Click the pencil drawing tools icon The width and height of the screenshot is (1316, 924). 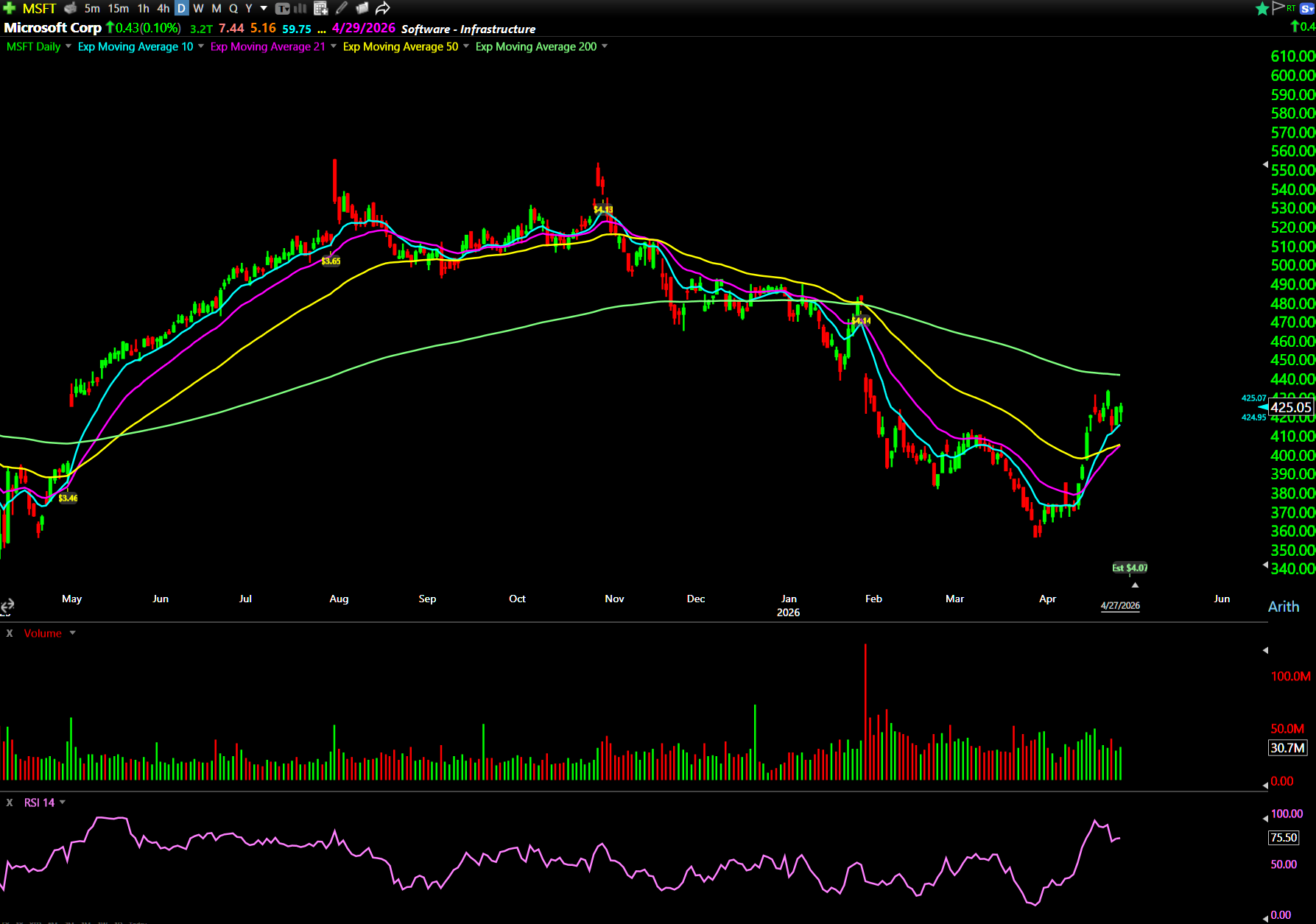(x=342, y=8)
